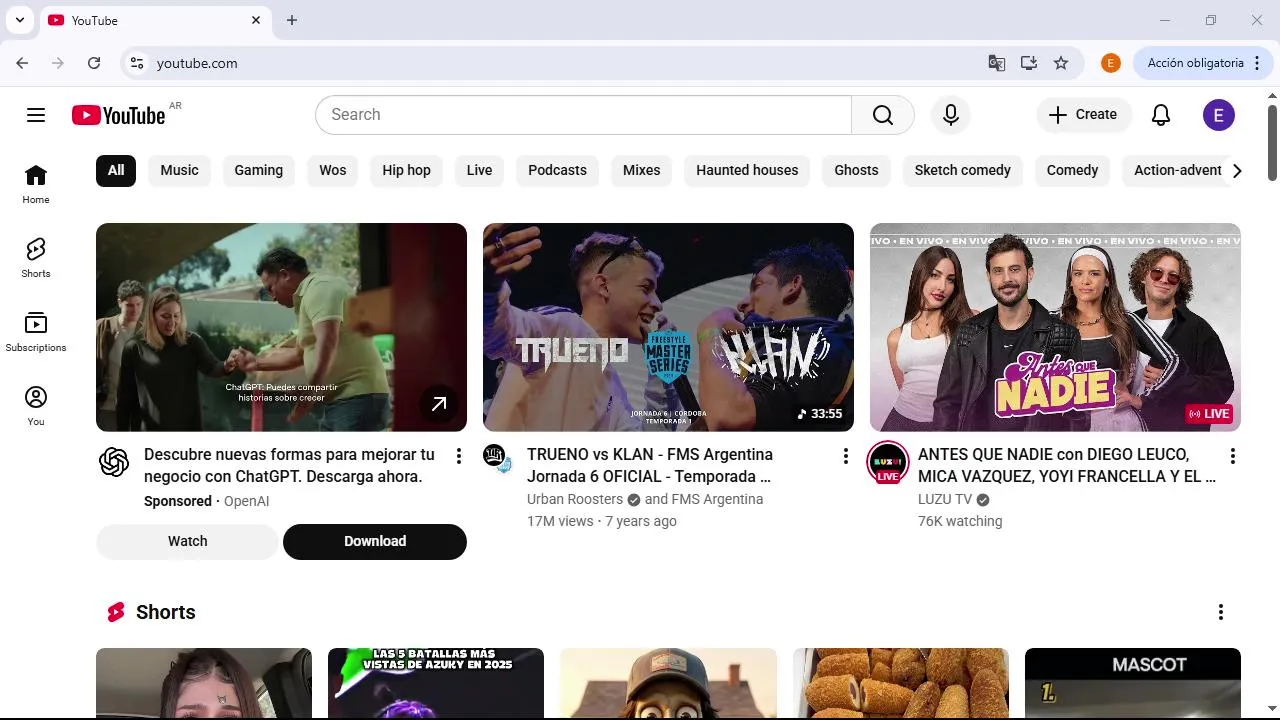Screen dimensions: 1280x720
Task: Select the Wos filter chip
Action: (x=333, y=170)
